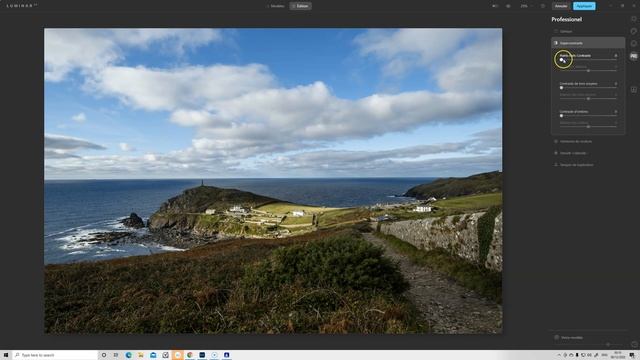Open File Explorer from taskbar
Screen dimensions: 640x360
click(141, 355)
